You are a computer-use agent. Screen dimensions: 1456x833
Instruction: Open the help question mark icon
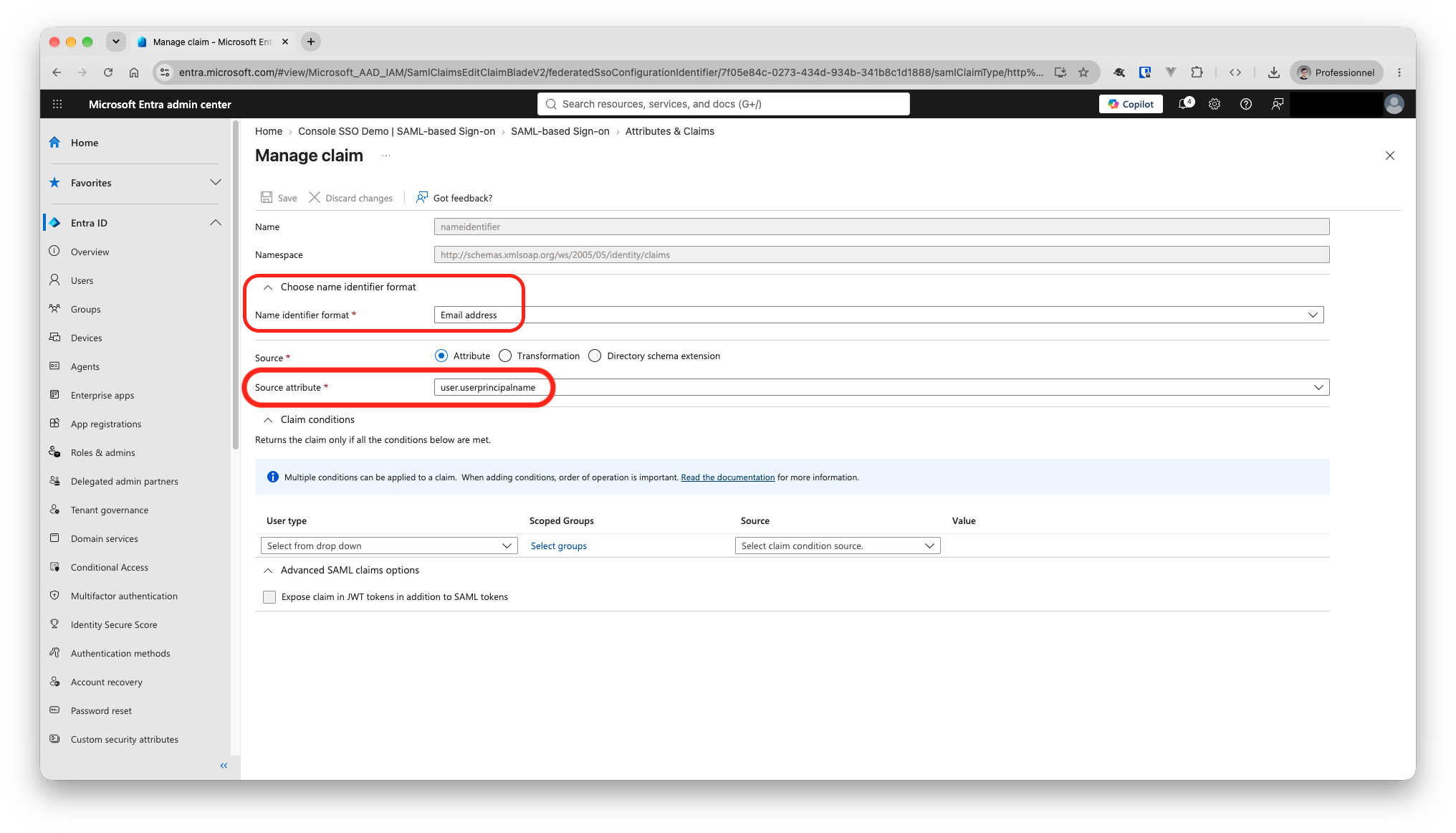[1246, 104]
